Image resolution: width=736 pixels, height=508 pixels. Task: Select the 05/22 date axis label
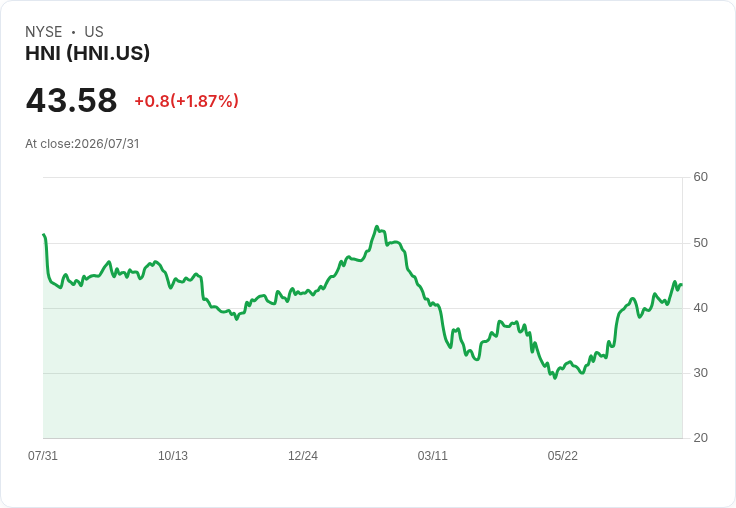coord(563,455)
